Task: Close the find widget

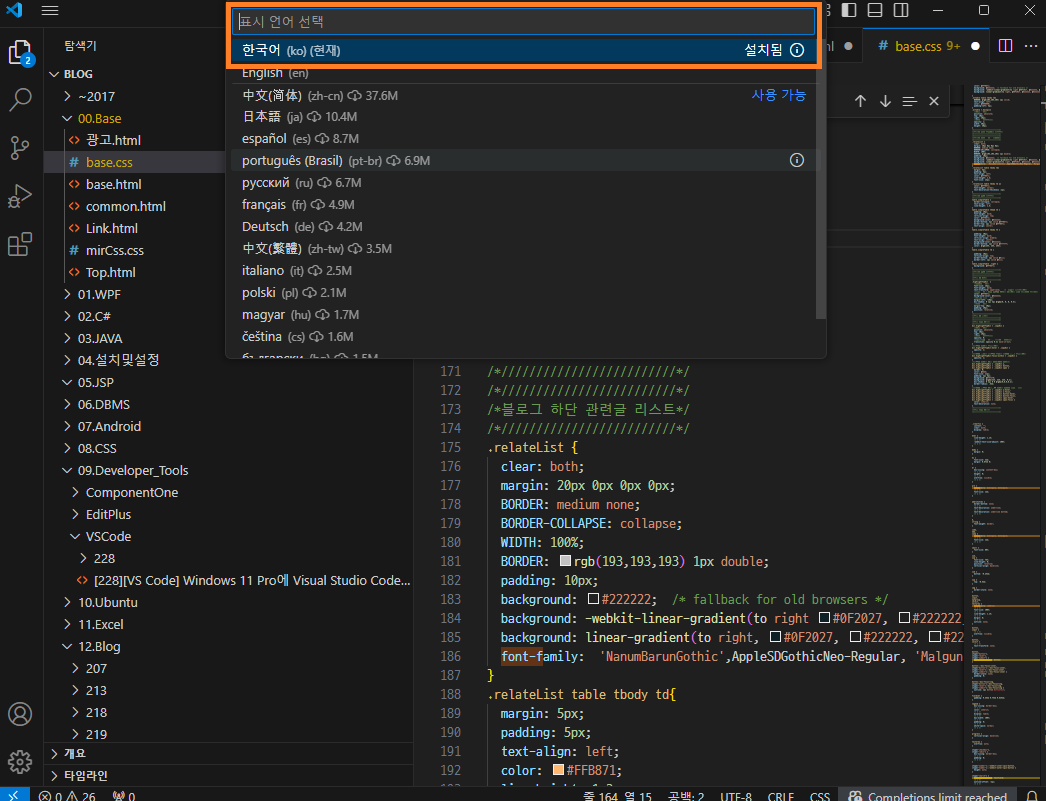Action: click(x=934, y=101)
